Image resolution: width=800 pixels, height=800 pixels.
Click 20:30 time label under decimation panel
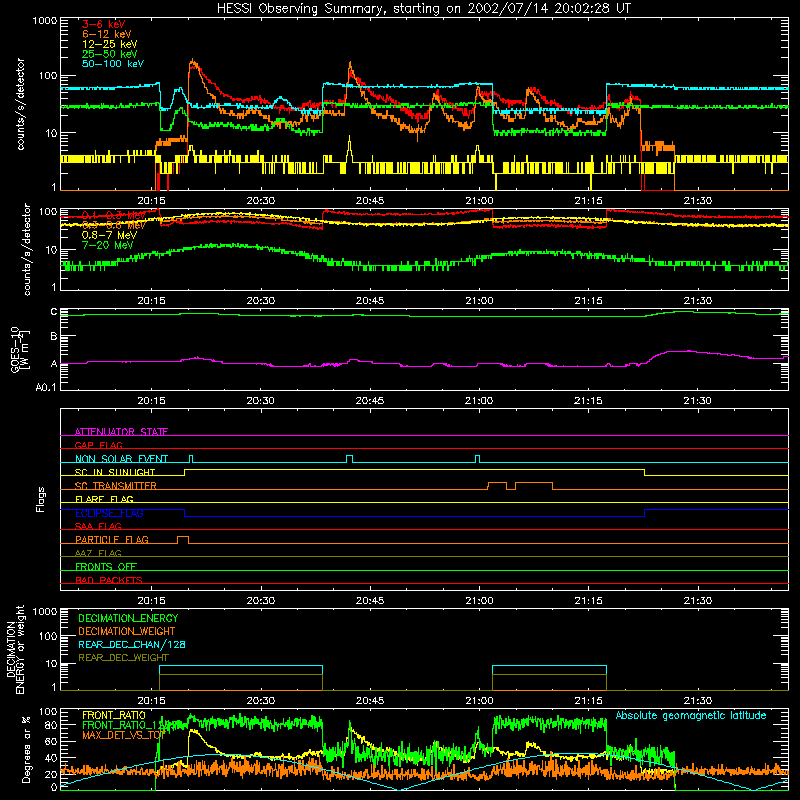[261, 701]
